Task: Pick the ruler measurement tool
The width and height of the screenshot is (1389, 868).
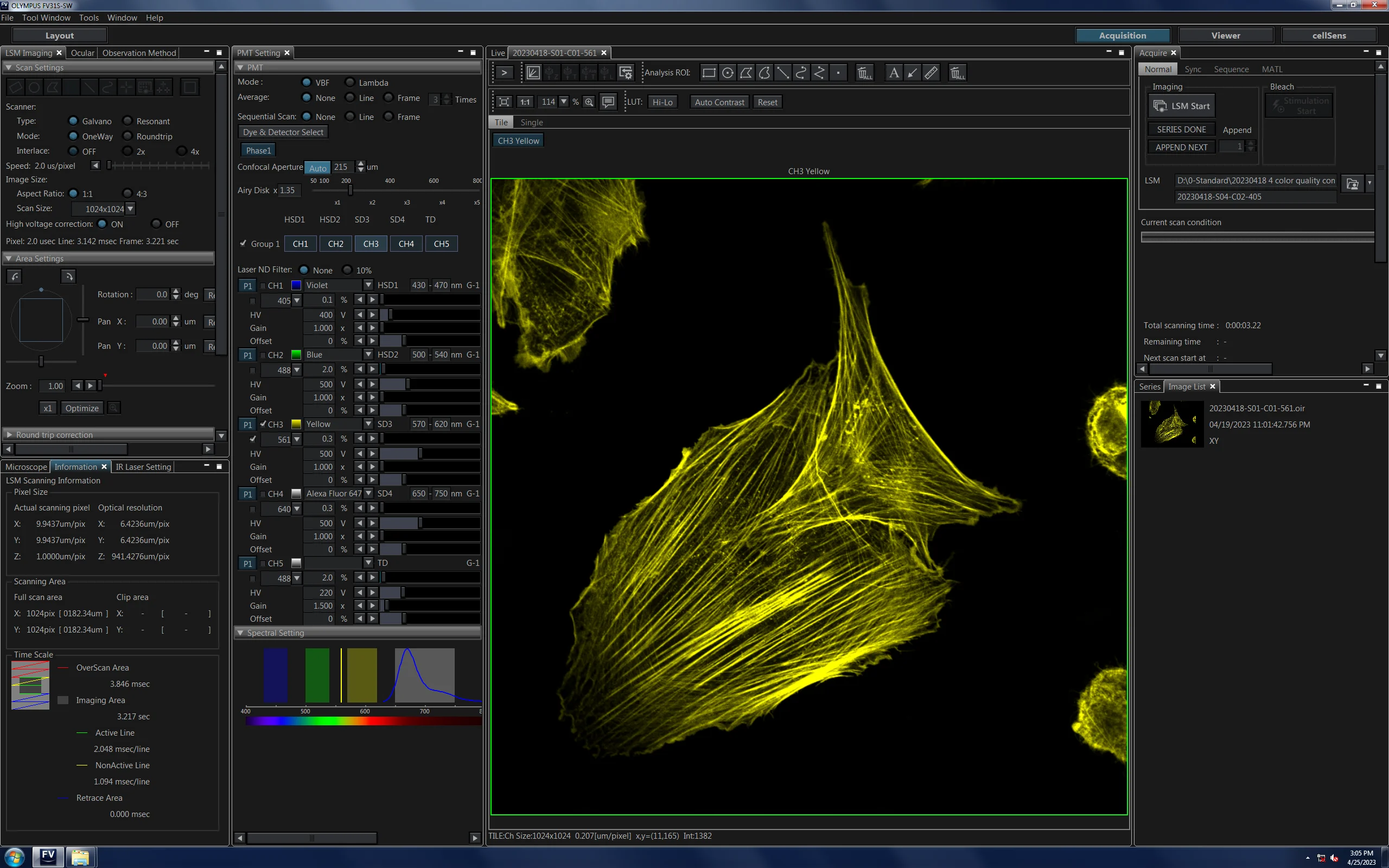Action: tap(931, 73)
